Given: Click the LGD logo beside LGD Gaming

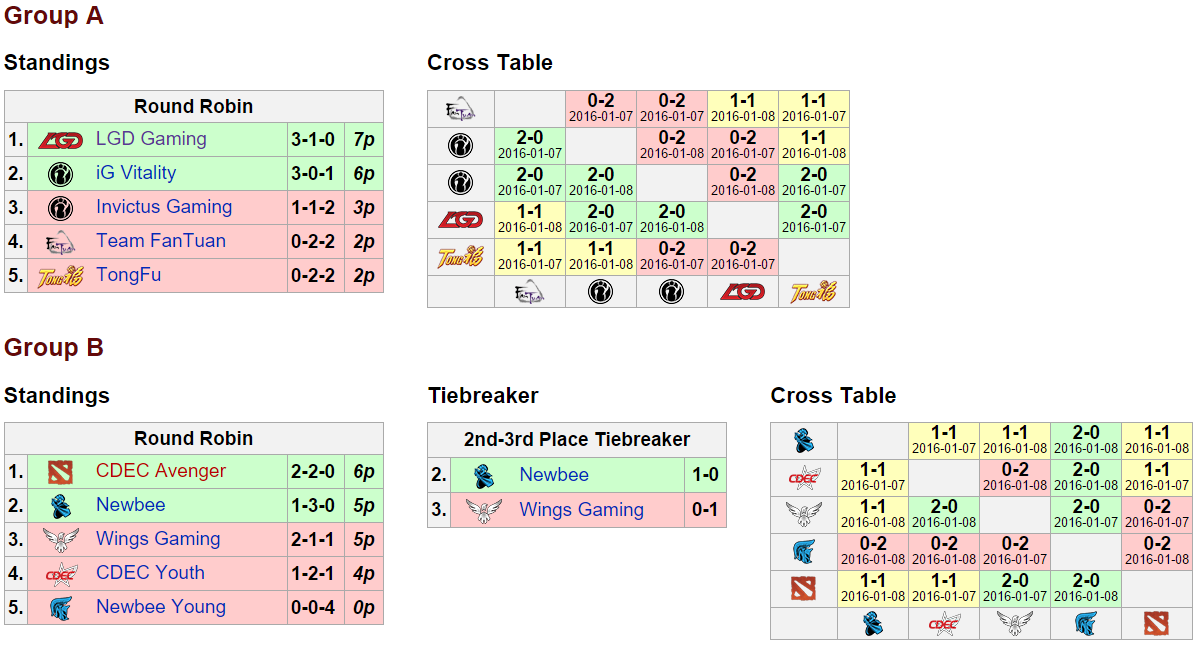Looking at the screenshot, I should [x=60, y=140].
